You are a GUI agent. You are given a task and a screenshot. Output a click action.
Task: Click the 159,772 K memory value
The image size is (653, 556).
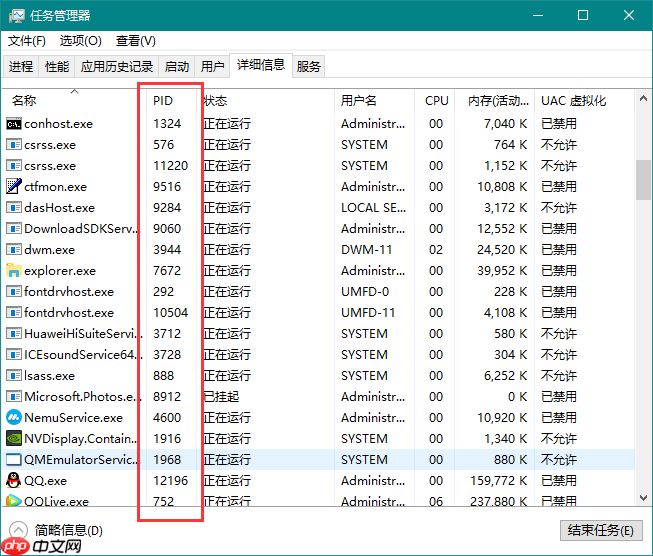point(498,481)
